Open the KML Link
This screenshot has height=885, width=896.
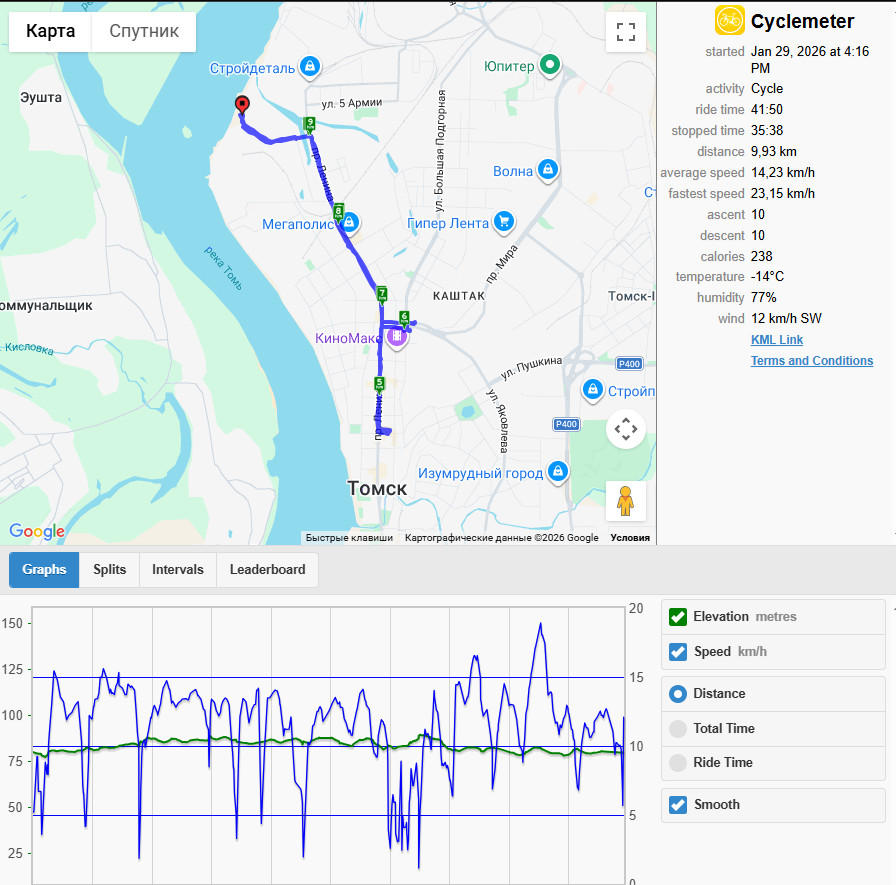(777, 340)
